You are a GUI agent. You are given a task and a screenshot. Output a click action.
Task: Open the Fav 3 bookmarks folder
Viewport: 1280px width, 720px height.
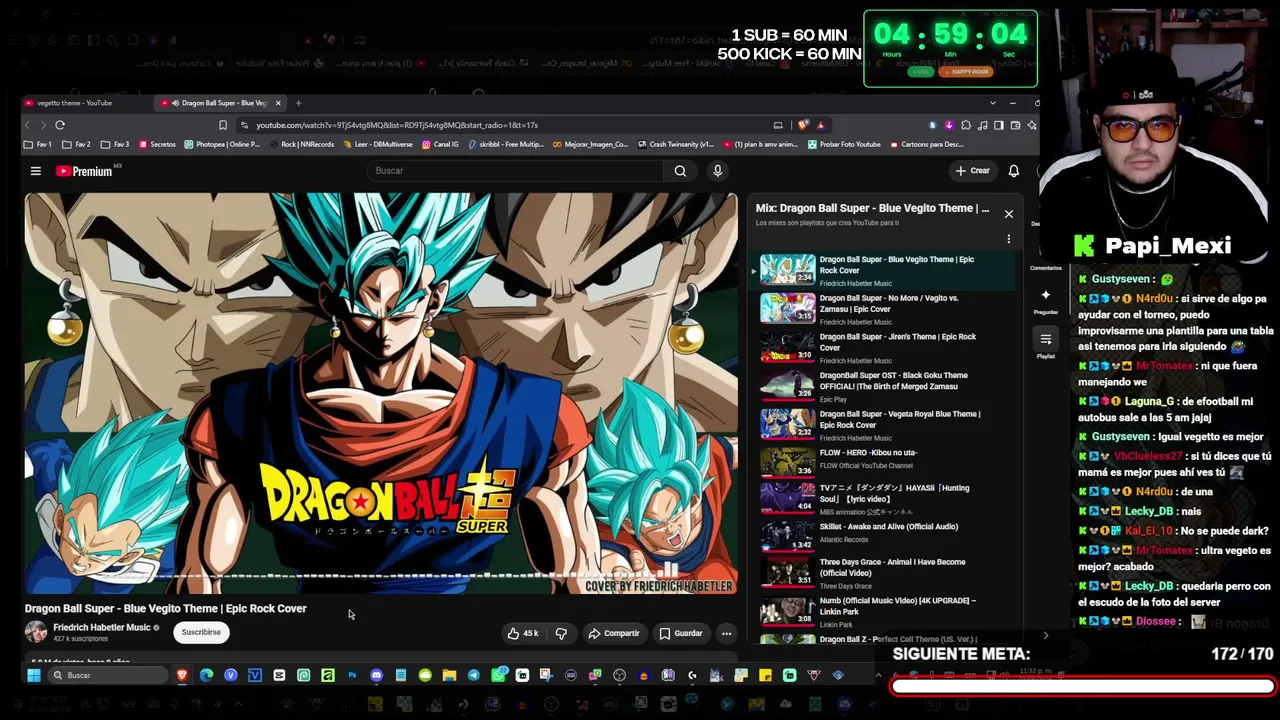pos(116,144)
